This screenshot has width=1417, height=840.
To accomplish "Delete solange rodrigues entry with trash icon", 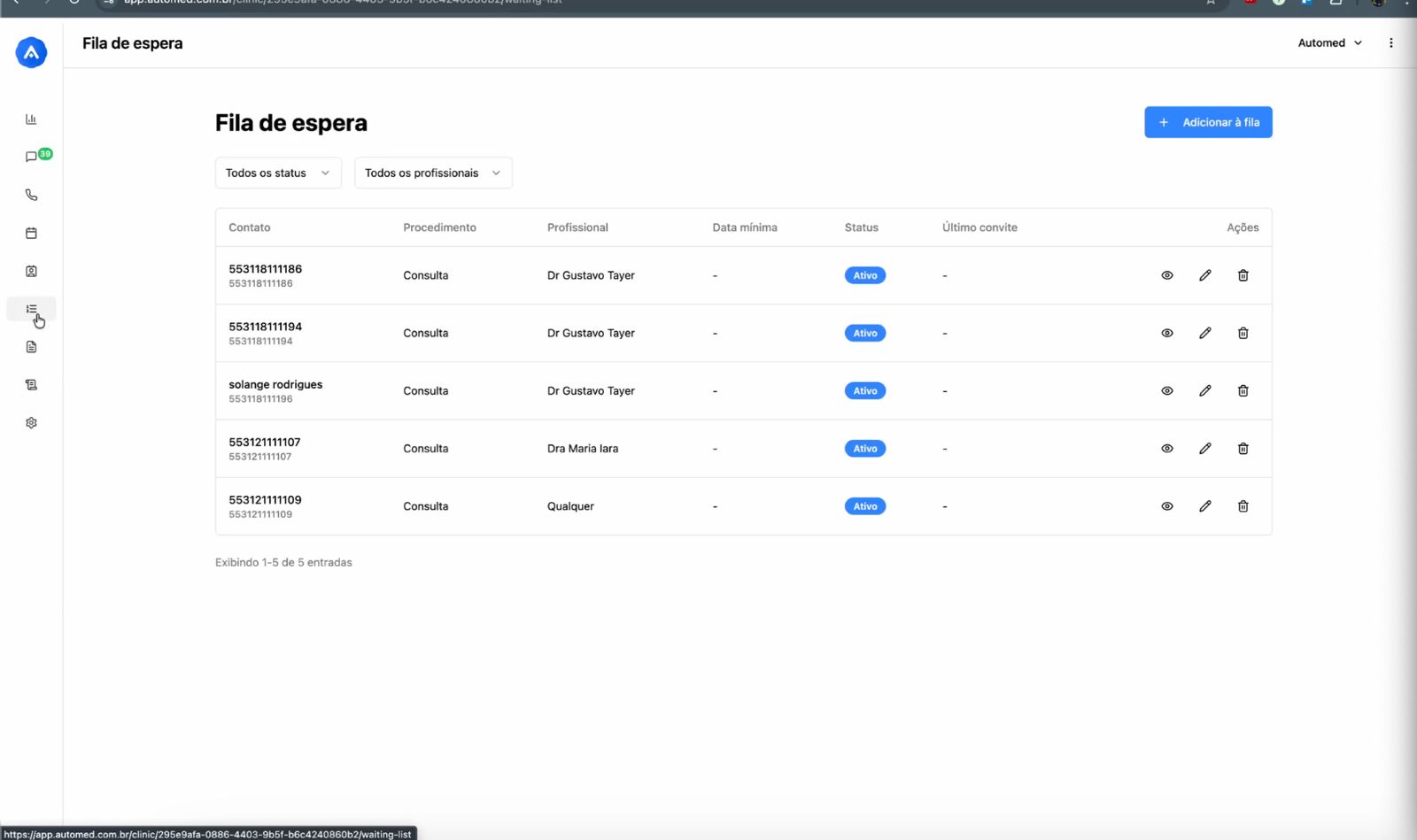I will (x=1243, y=390).
